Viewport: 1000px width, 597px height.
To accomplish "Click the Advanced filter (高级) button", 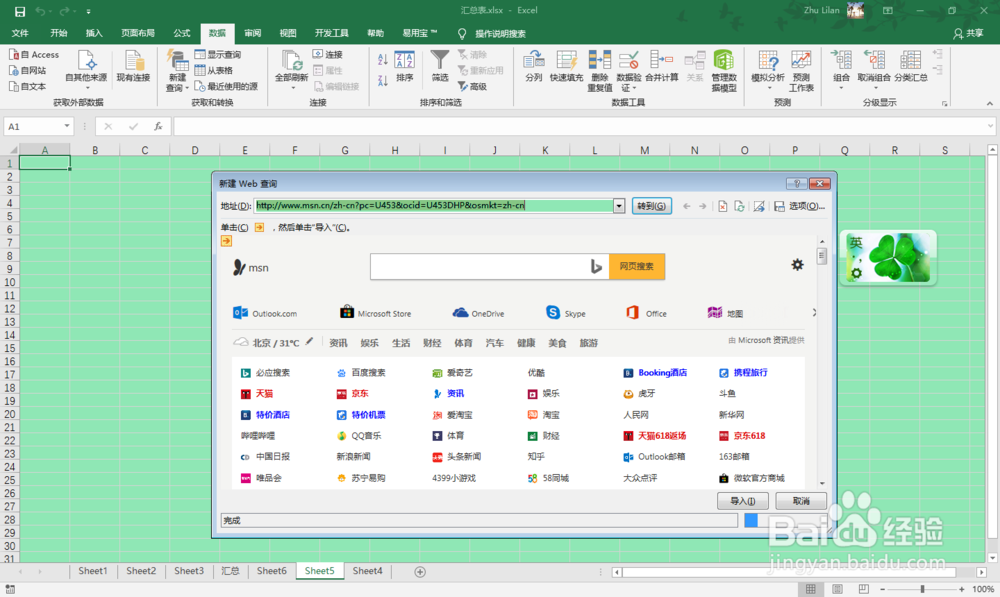I will (x=473, y=86).
